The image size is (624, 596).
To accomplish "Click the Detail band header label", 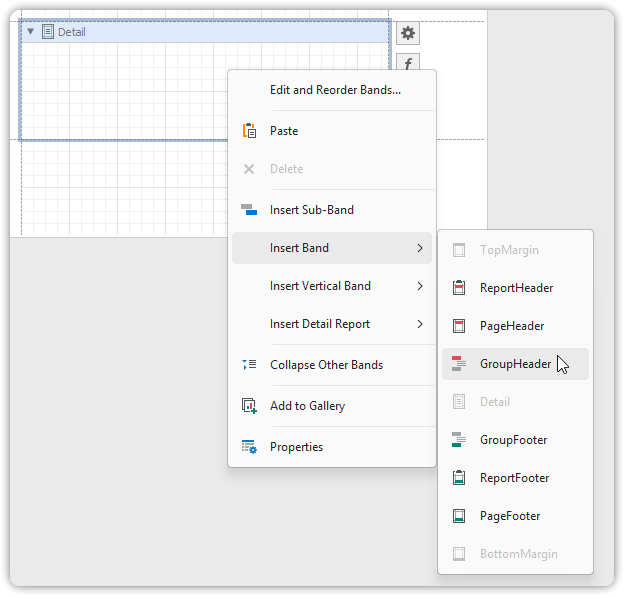I will point(71,32).
